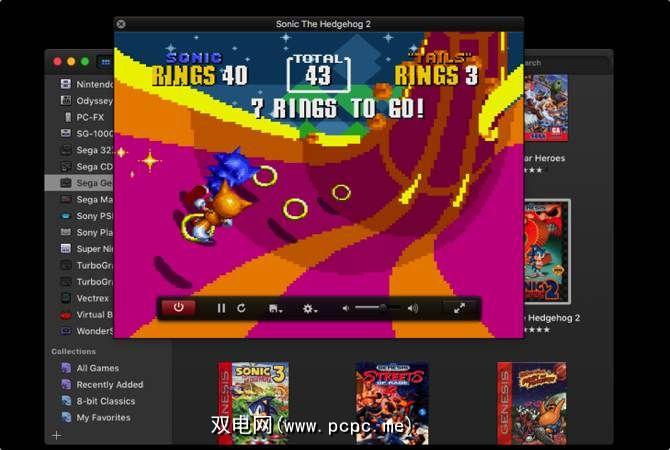The image size is (670, 450).
Task: Select Nintendo system icon in sidebar
Action: click(x=65, y=83)
